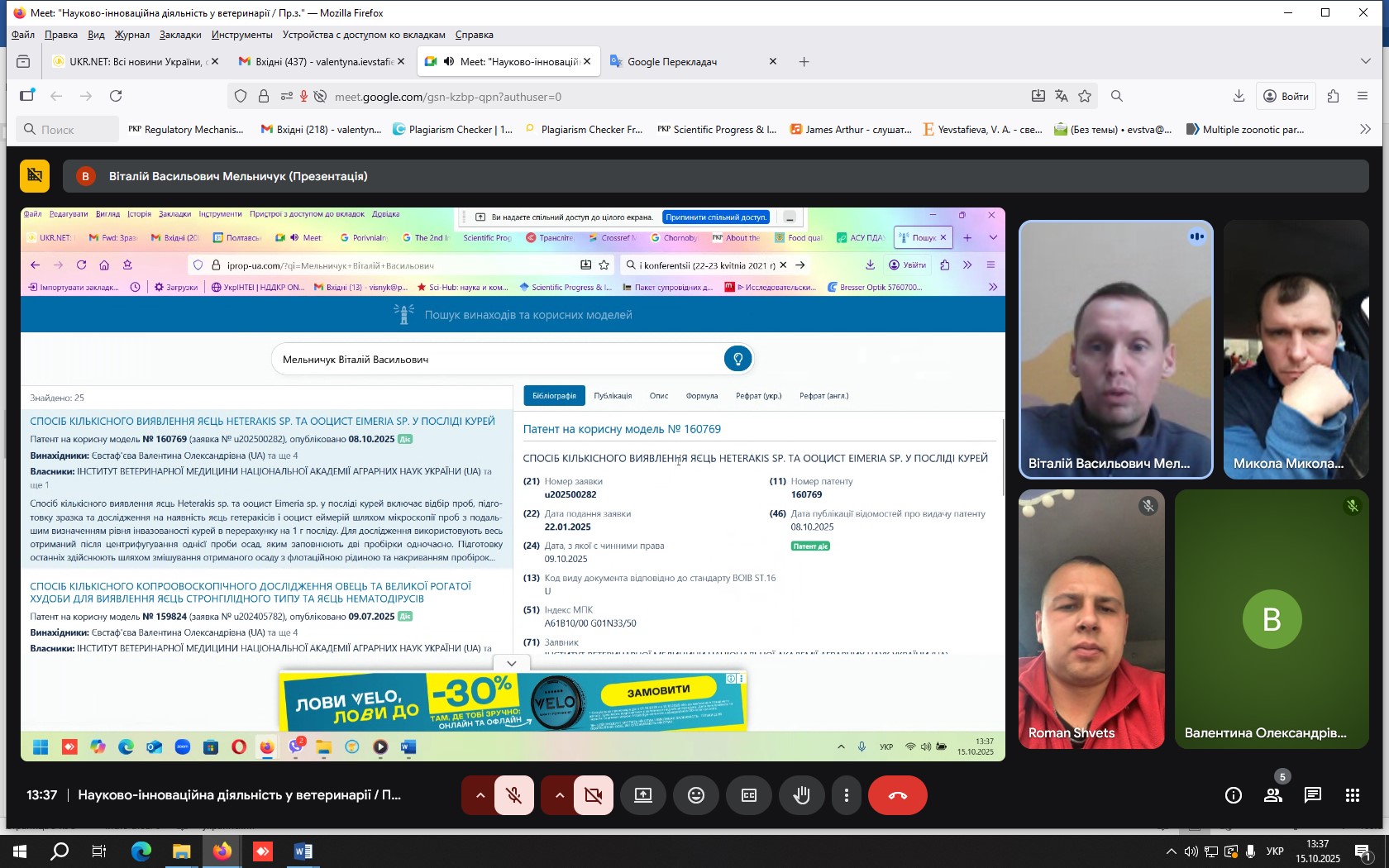Toggle closed captions in the meeting
The image size is (1389, 868).
[749, 795]
